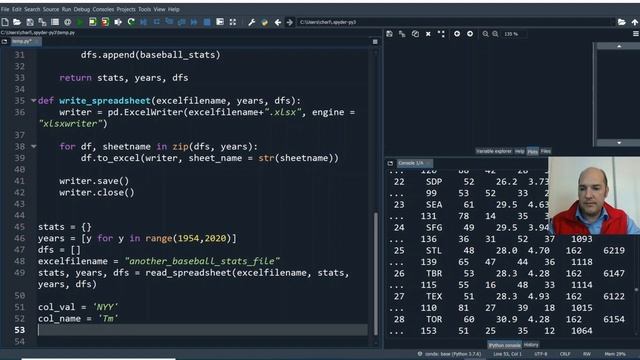Image resolution: width=640 pixels, height=360 pixels.
Task: Run cell and advance icon
Action: pos(105,22)
